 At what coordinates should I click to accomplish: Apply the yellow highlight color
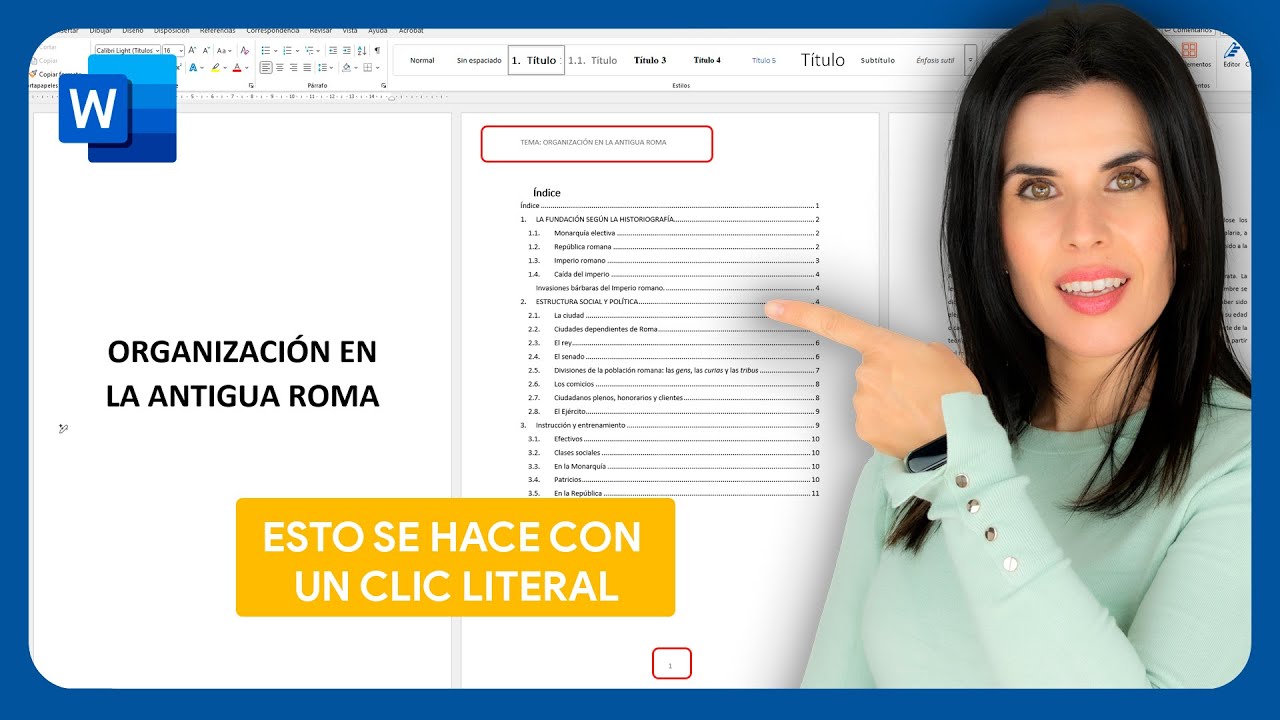pyautogui.click(x=215, y=67)
